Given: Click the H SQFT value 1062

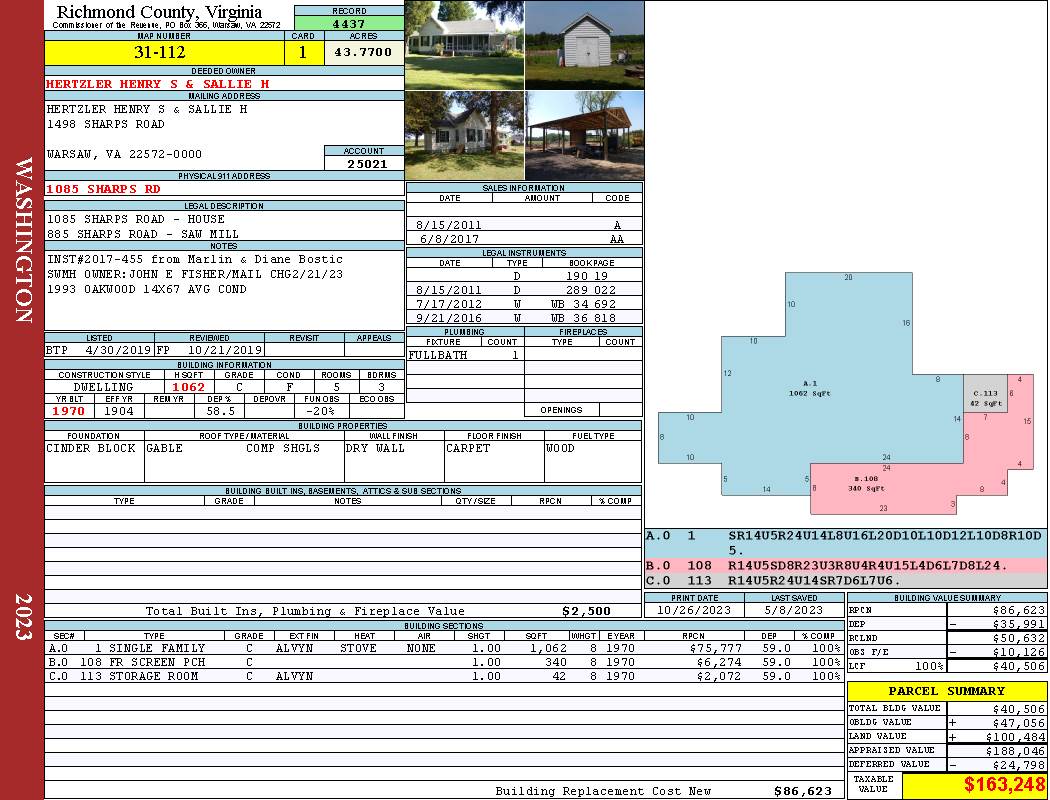Looking at the screenshot, I should click(189, 387).
